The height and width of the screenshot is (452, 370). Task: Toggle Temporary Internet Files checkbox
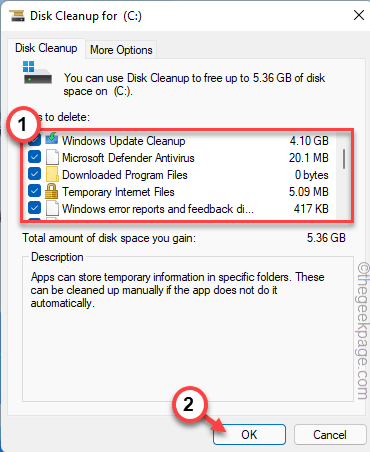tap(34, 191)
